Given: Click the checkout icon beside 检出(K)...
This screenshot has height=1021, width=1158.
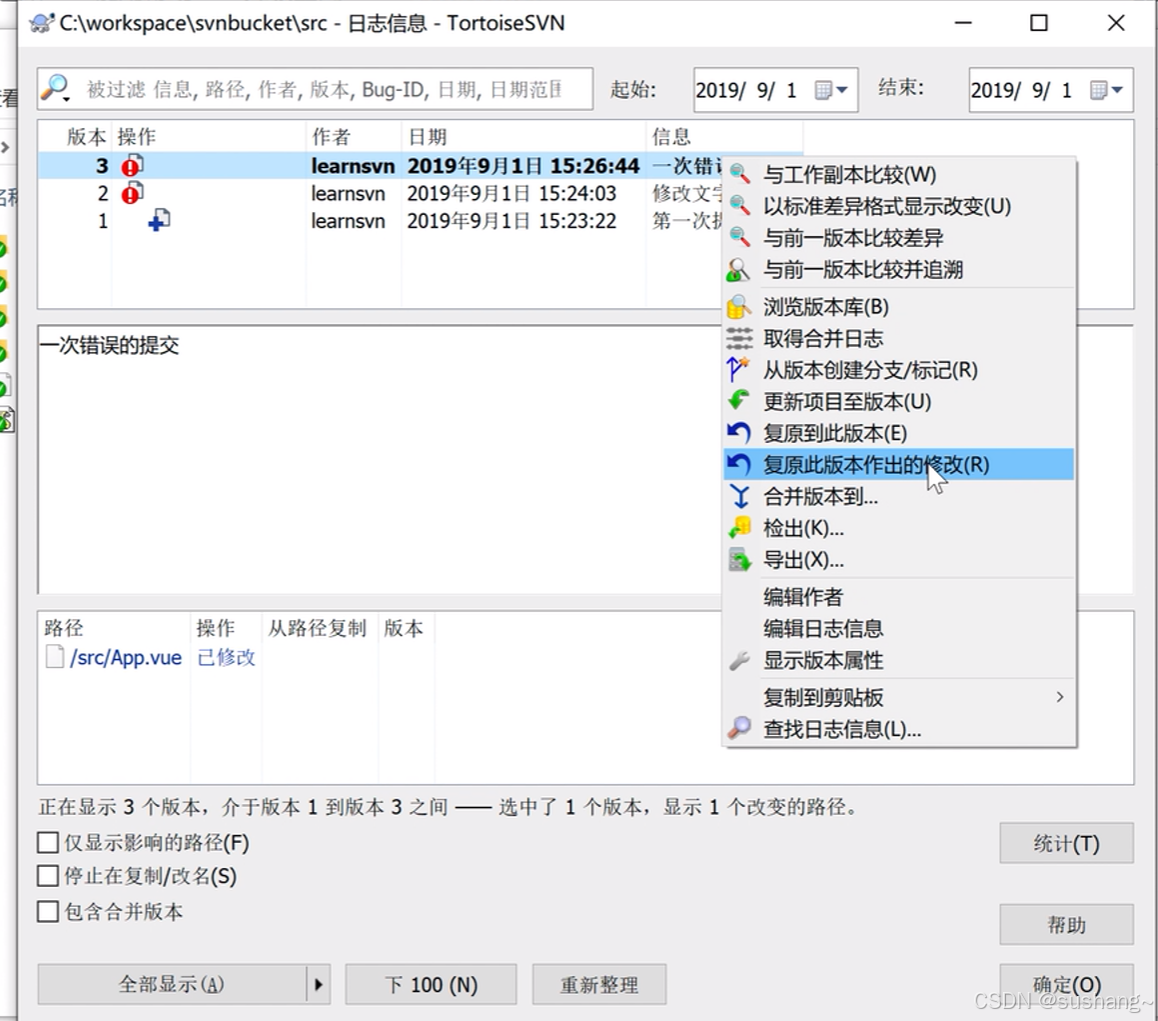Looking at the screenshot, I should click(739, 528).
